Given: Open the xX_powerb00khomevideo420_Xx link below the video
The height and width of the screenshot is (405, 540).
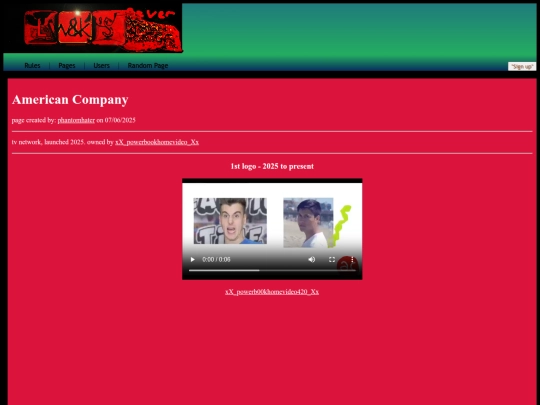Looking at the screenshot, I should 272,292.
